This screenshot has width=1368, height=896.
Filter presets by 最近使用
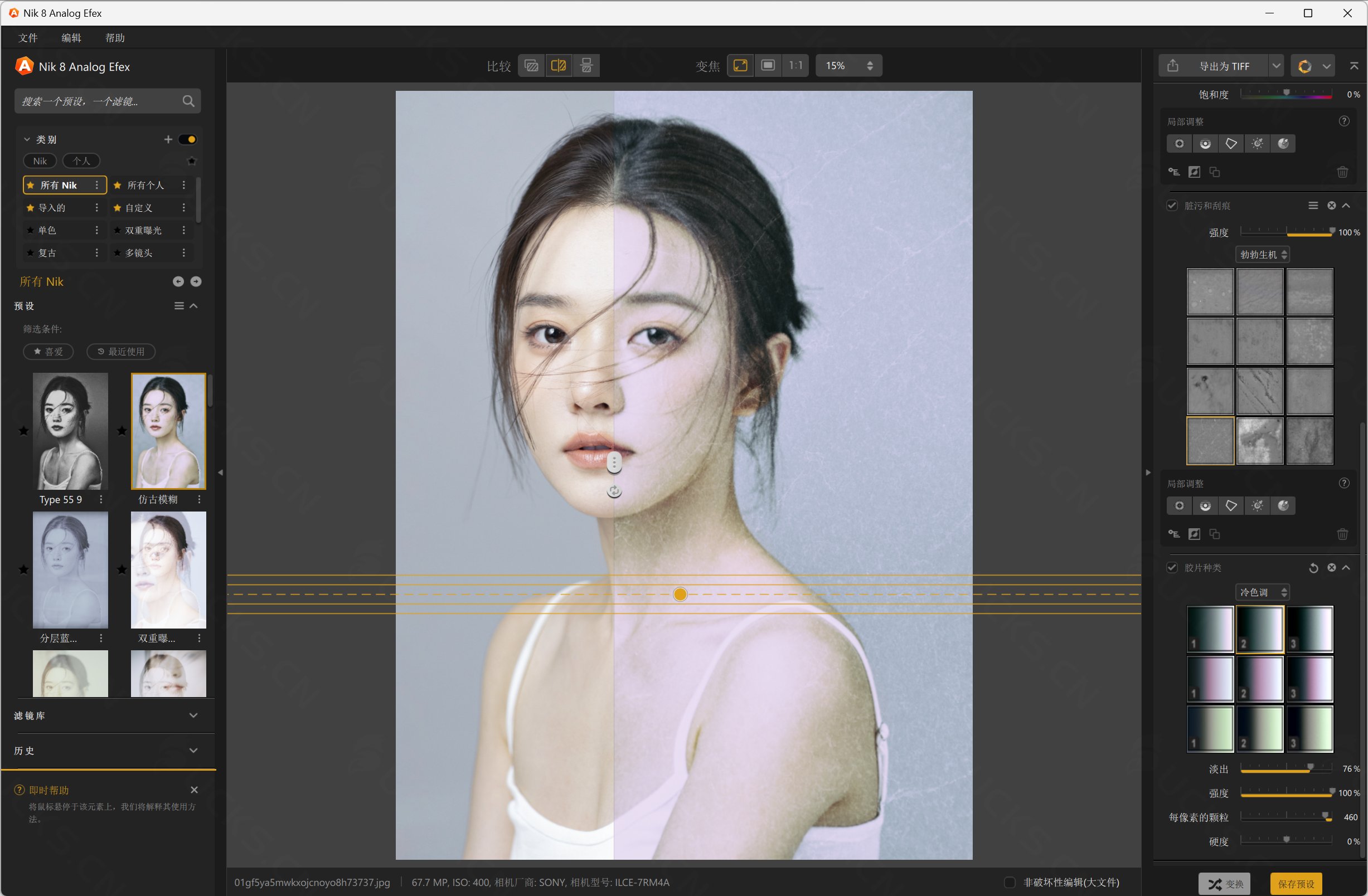click(x=121, y=352)
